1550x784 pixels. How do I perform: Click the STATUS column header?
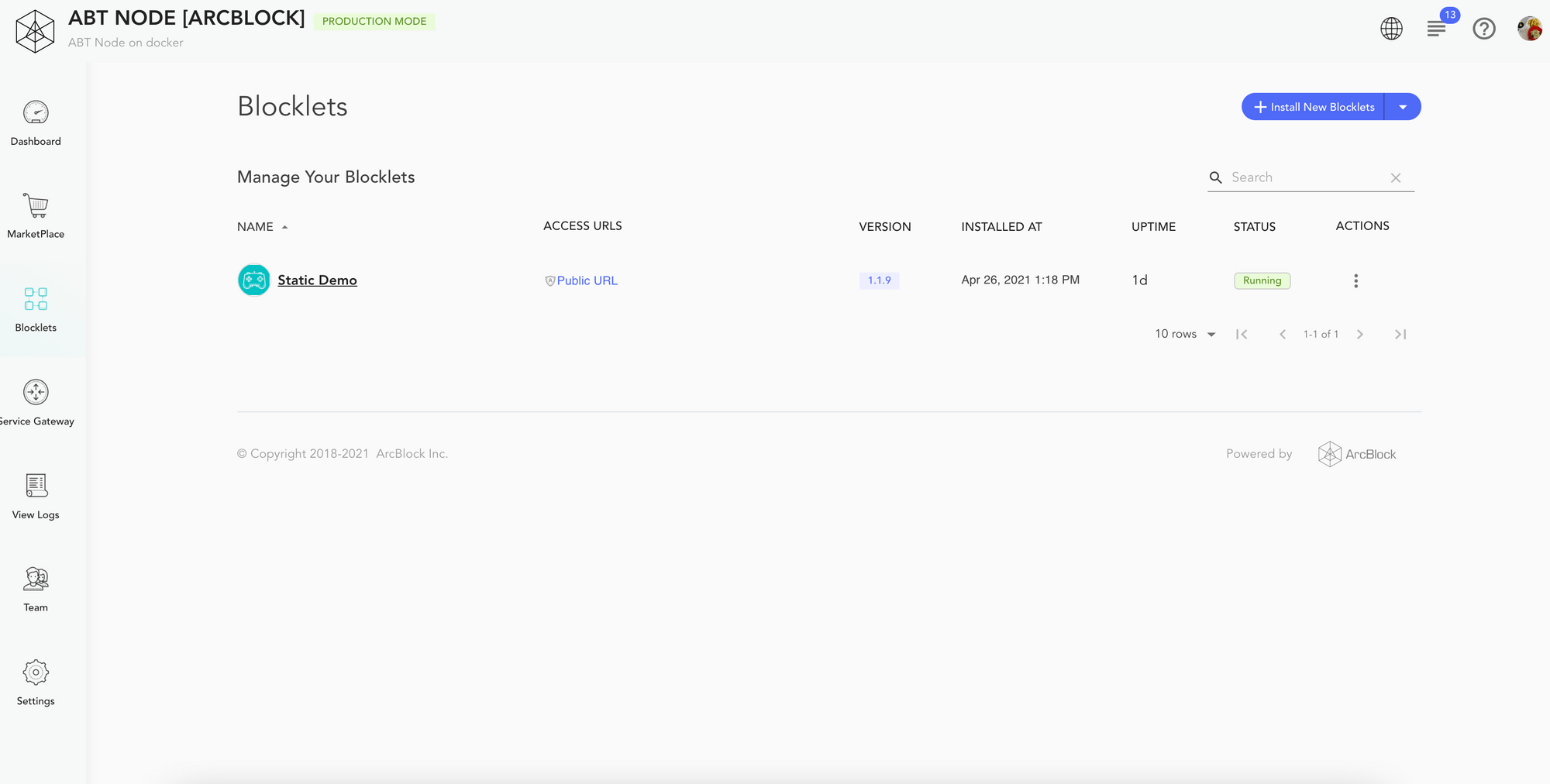click(1255, 227)
